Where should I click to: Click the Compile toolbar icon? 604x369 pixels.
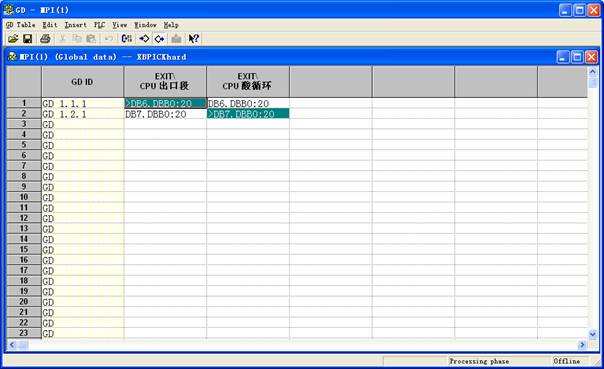(x=127, y=39)
